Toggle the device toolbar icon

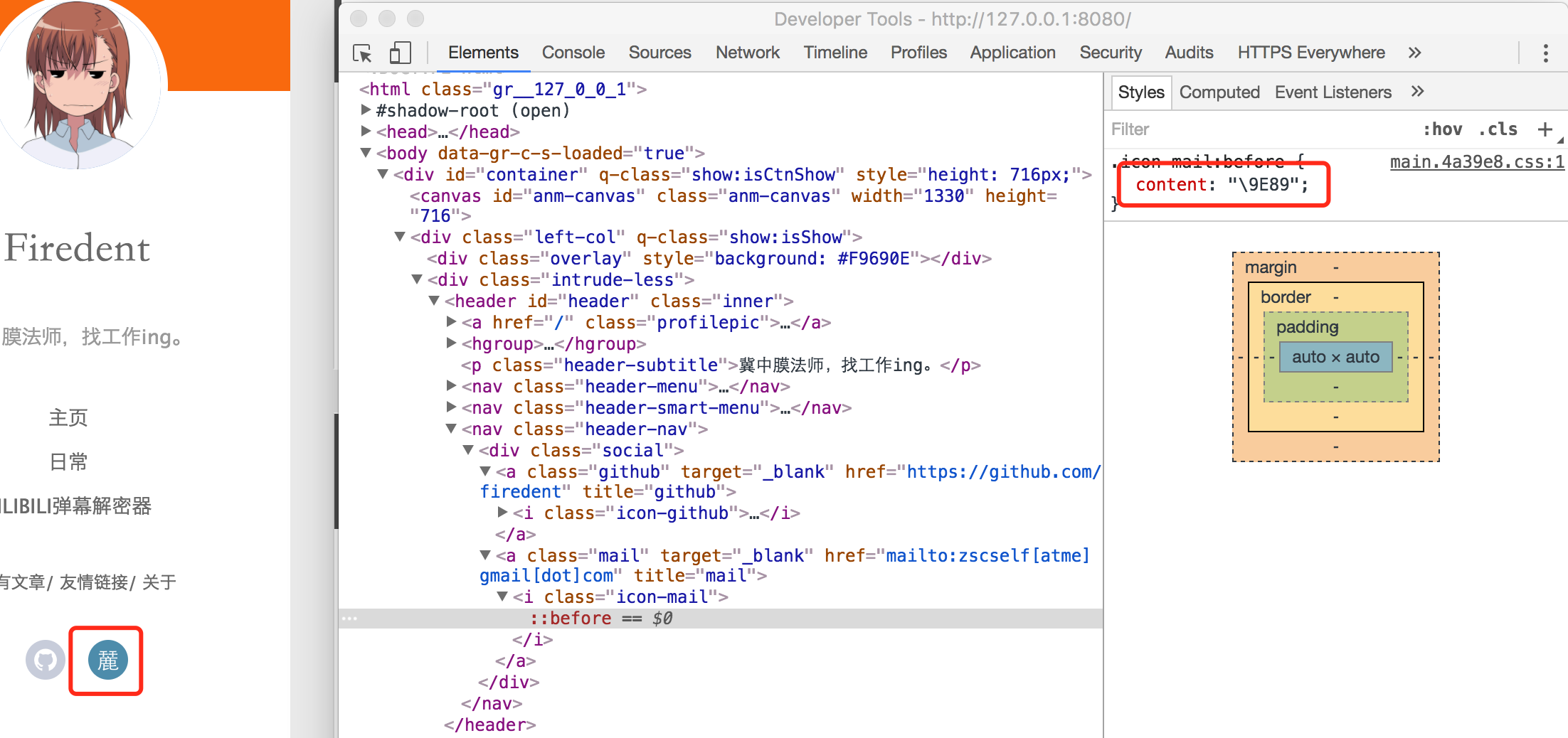(x=400, y=53)
